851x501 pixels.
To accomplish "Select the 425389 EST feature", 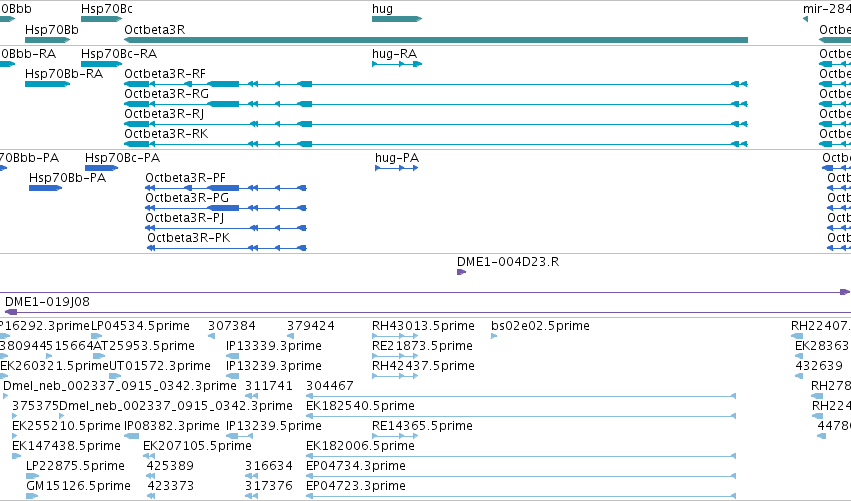I will 150,476.
